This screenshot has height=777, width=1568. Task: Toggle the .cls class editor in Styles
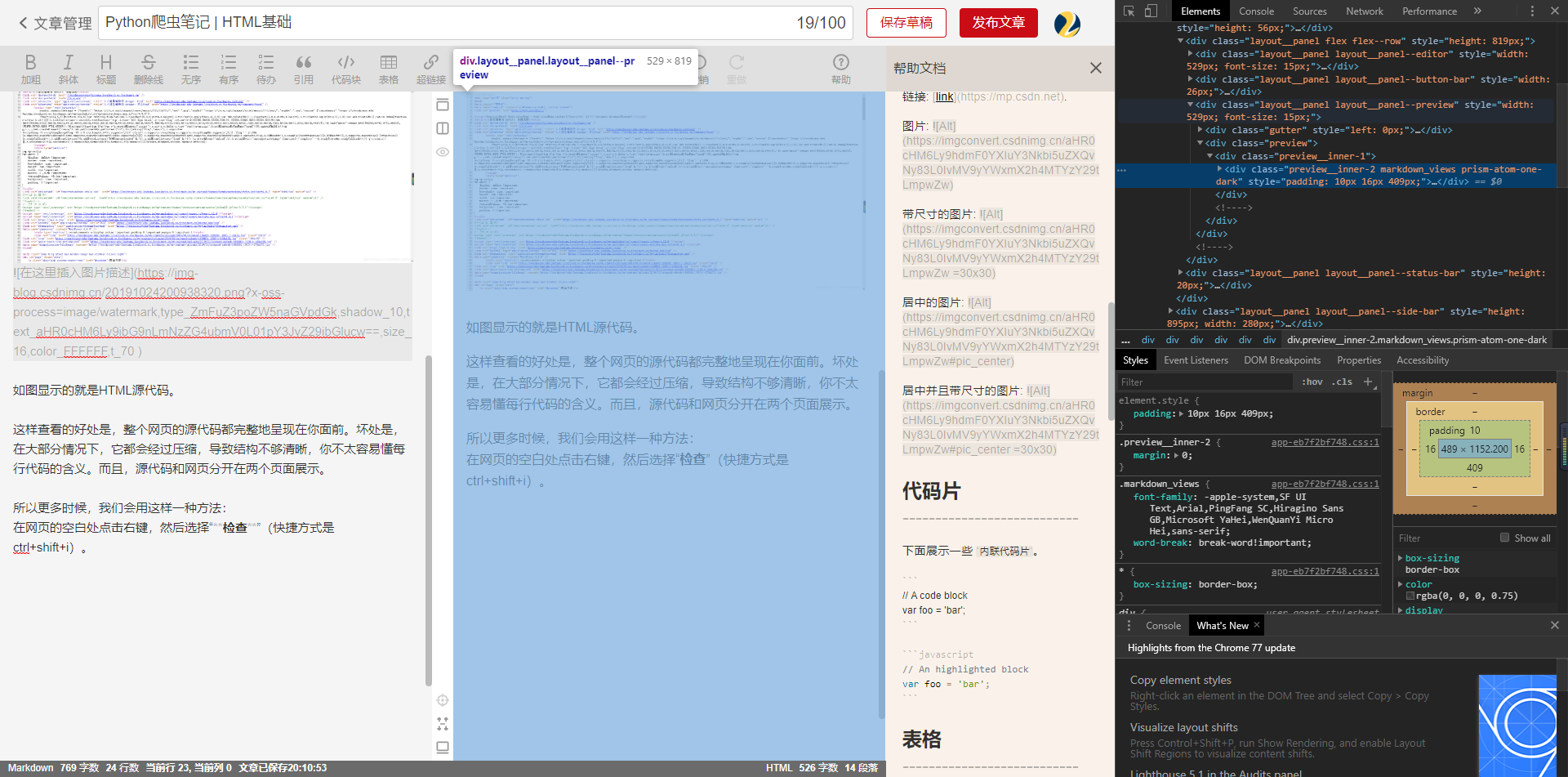1341,382
